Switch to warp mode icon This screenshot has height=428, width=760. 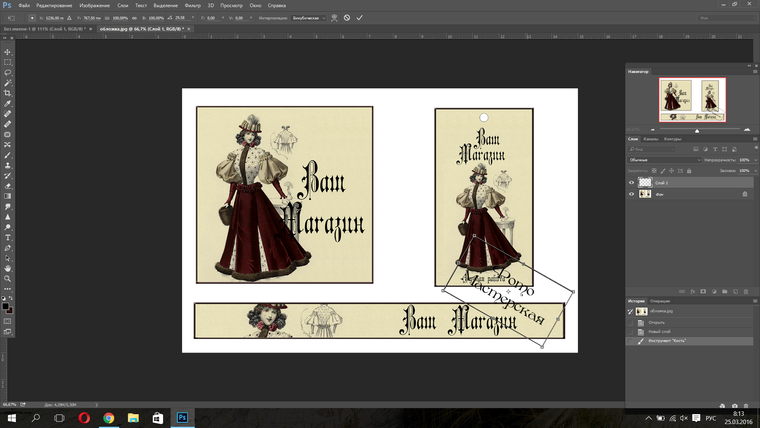pyautogui.click(x=334, y=17)
